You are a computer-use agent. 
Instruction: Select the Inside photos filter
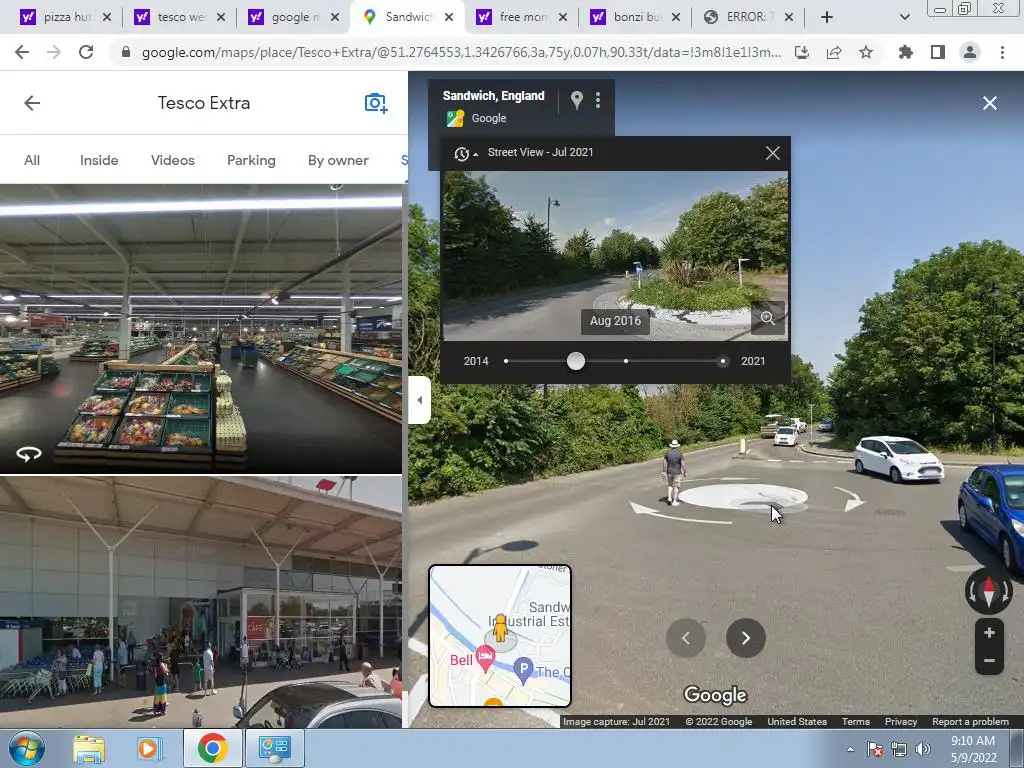[x=99, y=160]
